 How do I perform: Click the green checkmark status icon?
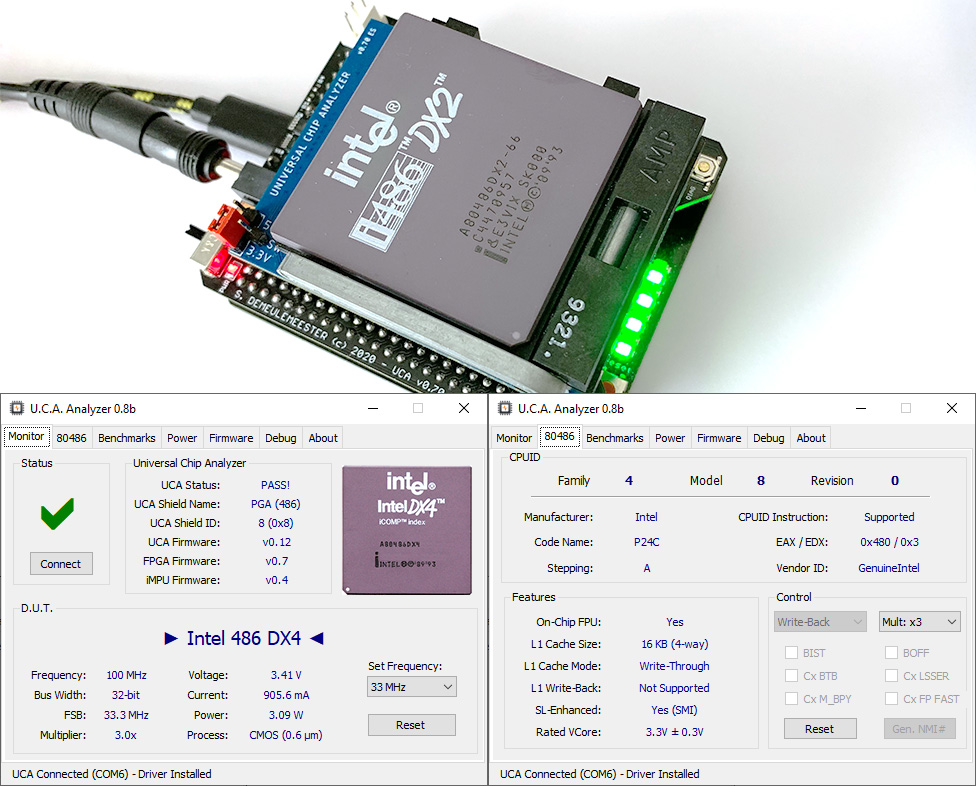57,514
